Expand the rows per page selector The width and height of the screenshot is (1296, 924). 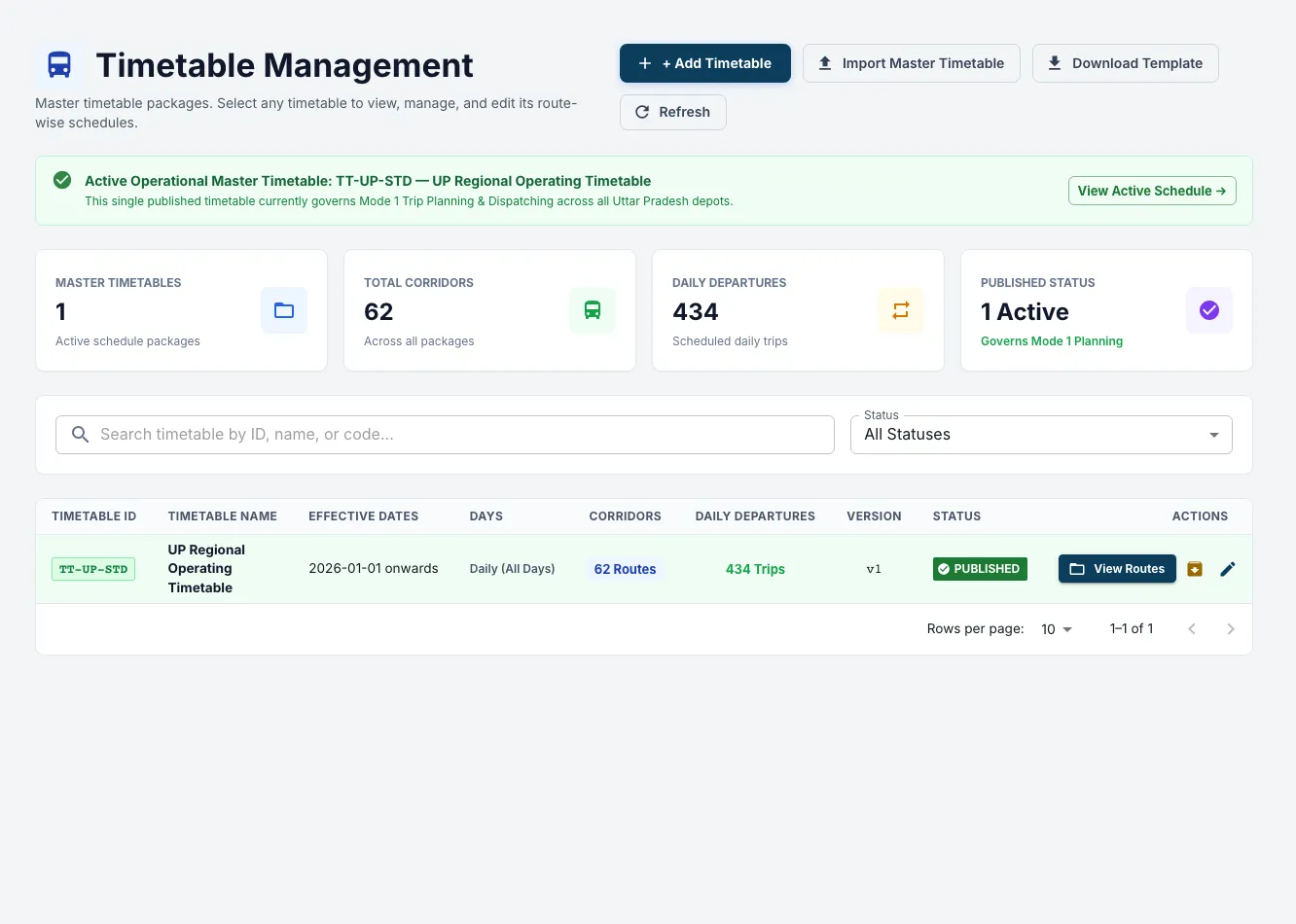tap(1056, 629)
